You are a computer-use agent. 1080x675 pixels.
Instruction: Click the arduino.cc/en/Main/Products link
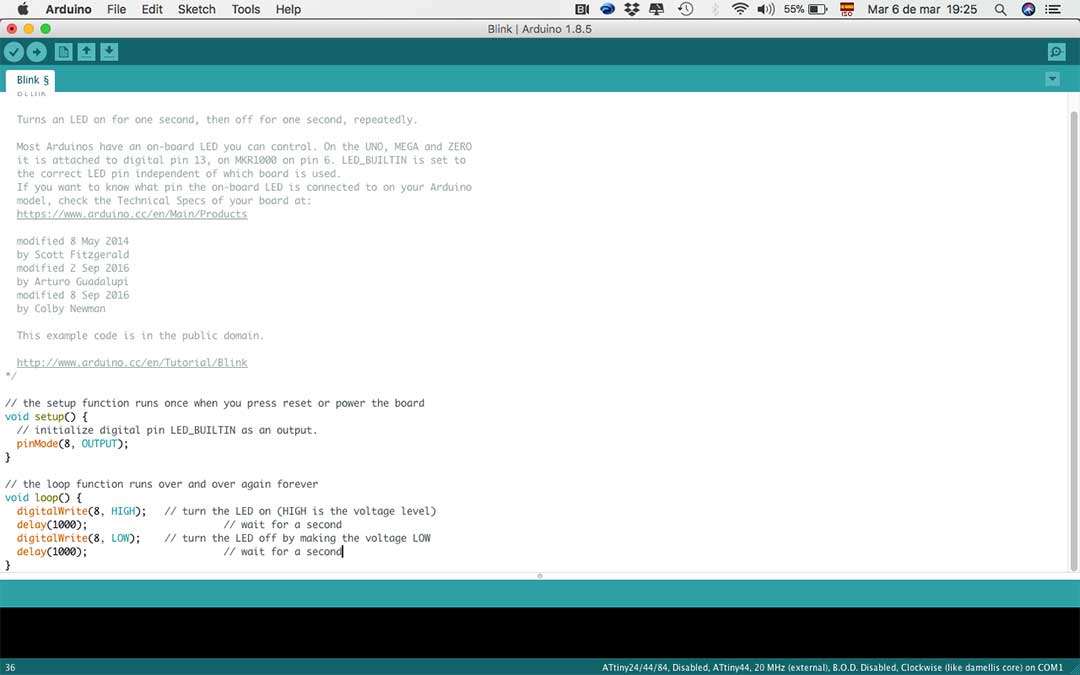point(132,214)
